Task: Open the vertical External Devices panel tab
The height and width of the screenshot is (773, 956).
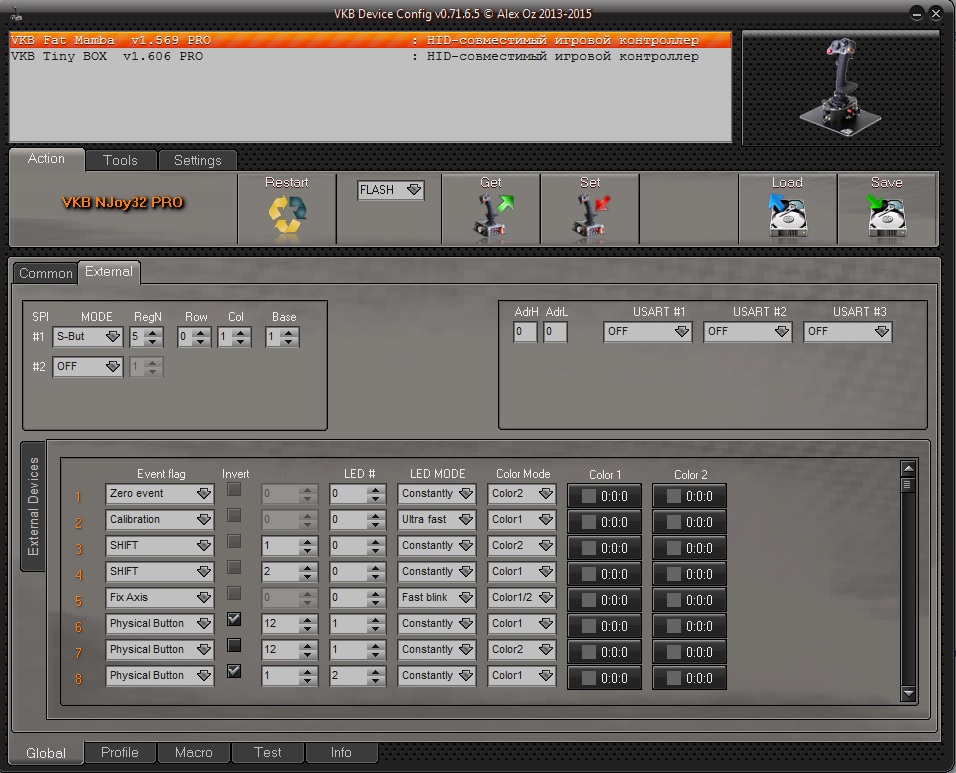Action: pos(33,506)
